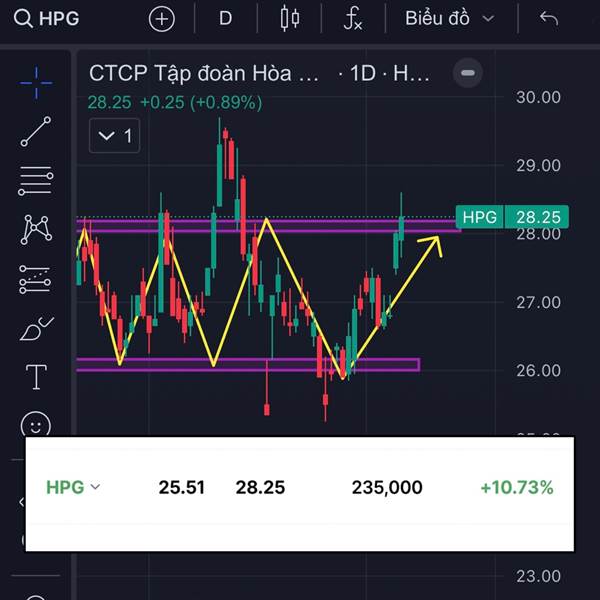The width and height of the screenshot is (600, 600).
Task: Click the 23.00 price axis label
Action: tap(538, 576)
